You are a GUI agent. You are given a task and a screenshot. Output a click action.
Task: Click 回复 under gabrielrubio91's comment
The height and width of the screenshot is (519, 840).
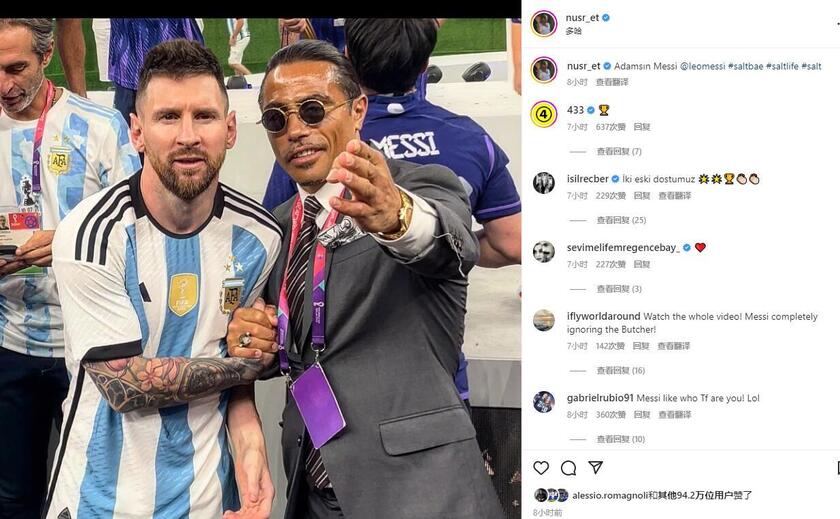pyautogui.click(x=641, y=414)
